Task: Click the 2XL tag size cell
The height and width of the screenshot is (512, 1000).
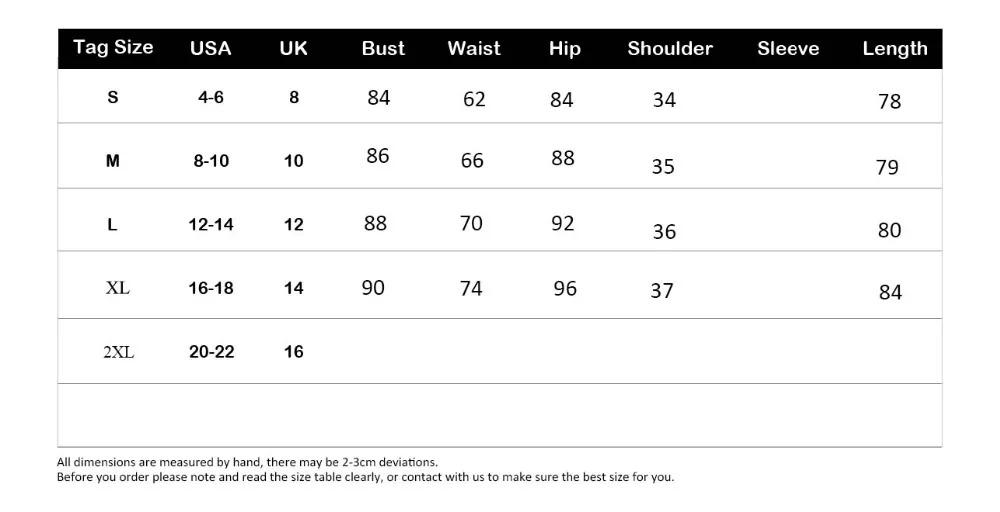Action: [119, 351]
